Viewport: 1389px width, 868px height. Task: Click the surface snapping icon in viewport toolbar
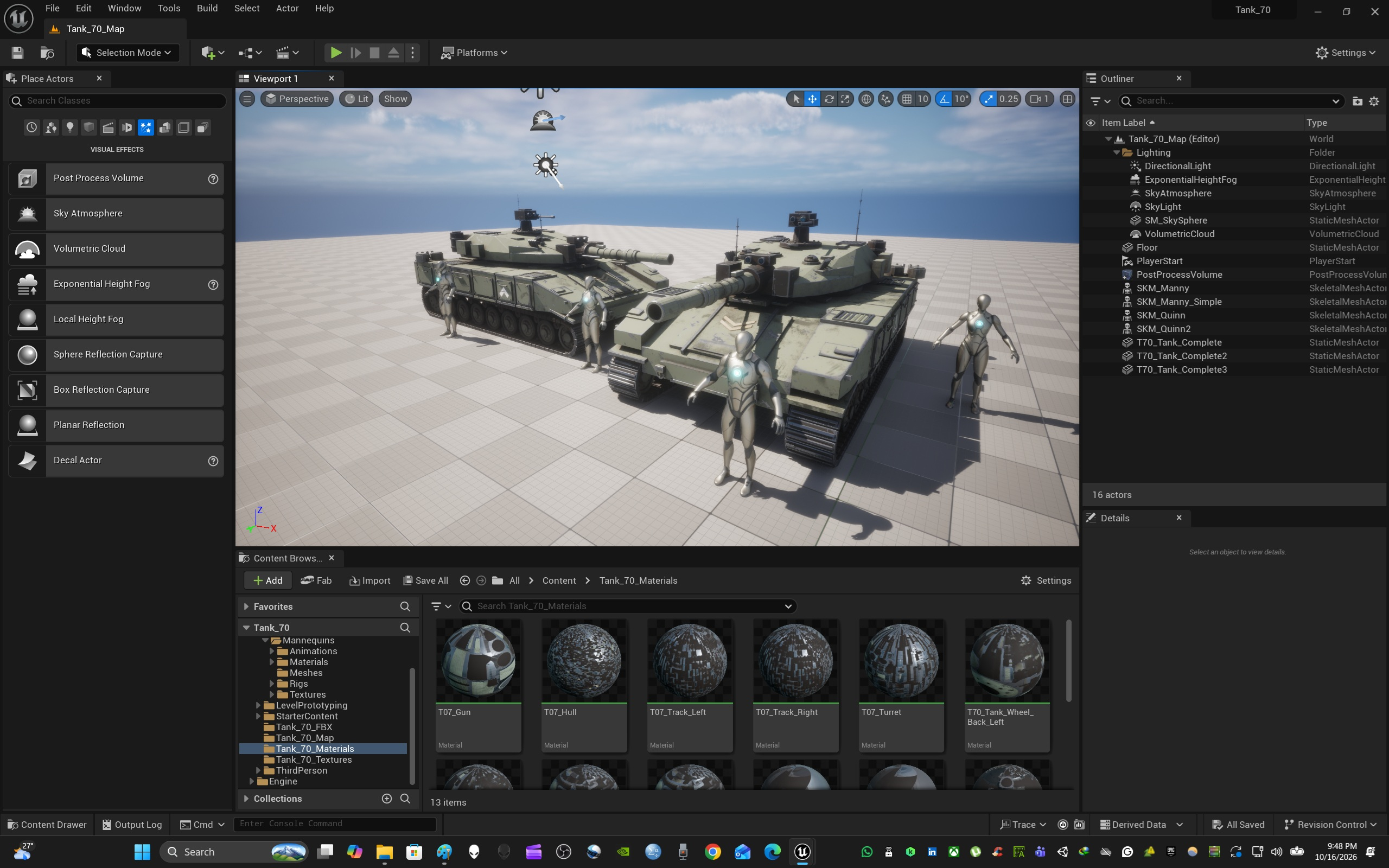coord(885,99)
